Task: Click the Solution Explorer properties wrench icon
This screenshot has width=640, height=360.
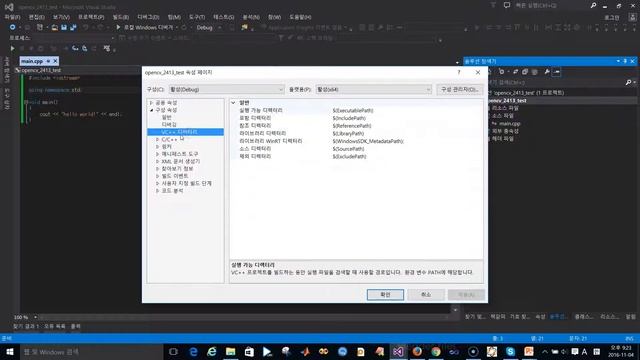Action: (x=547, y=72)
